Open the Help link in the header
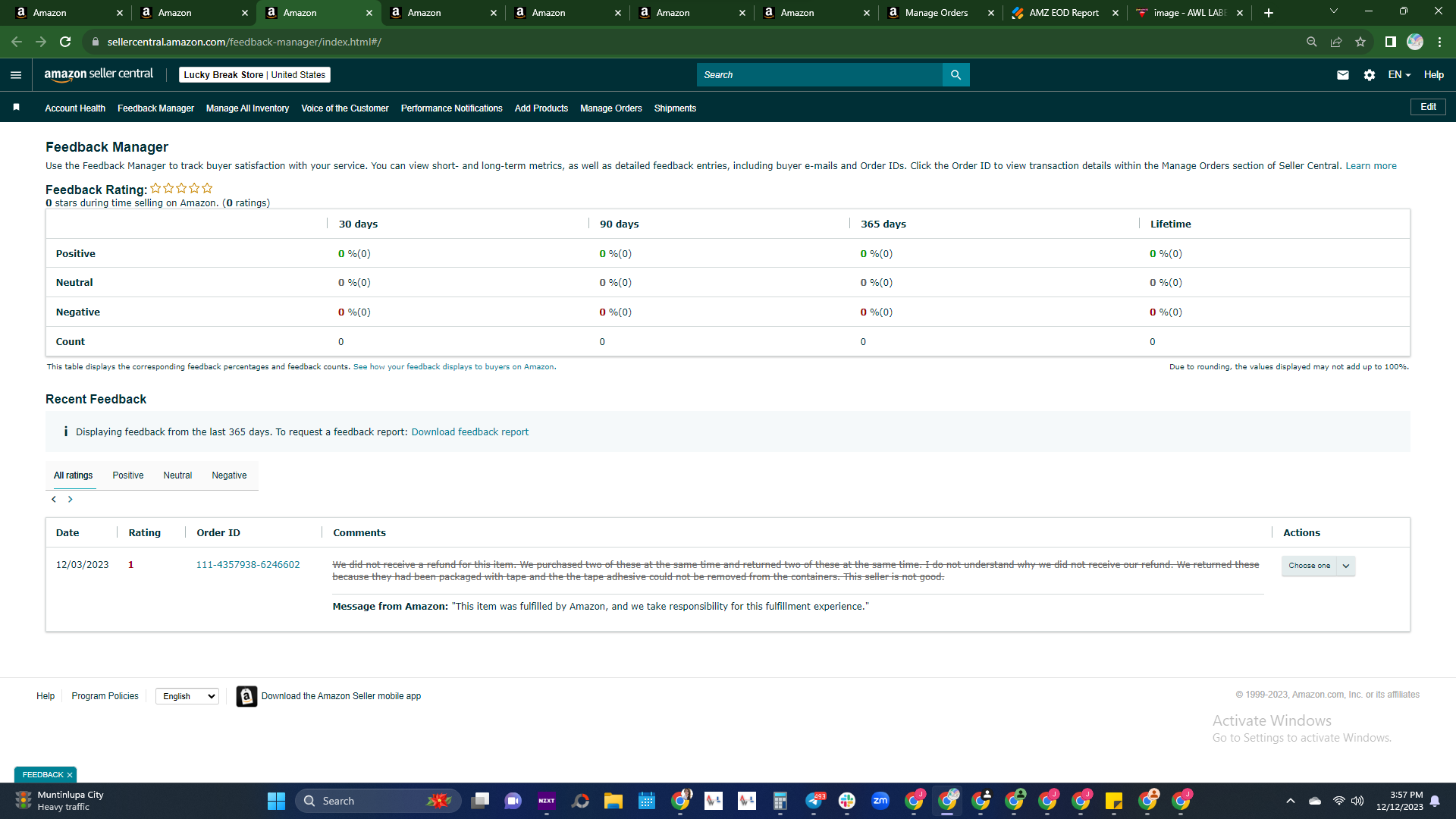1456x819 pixels. 1433,74
